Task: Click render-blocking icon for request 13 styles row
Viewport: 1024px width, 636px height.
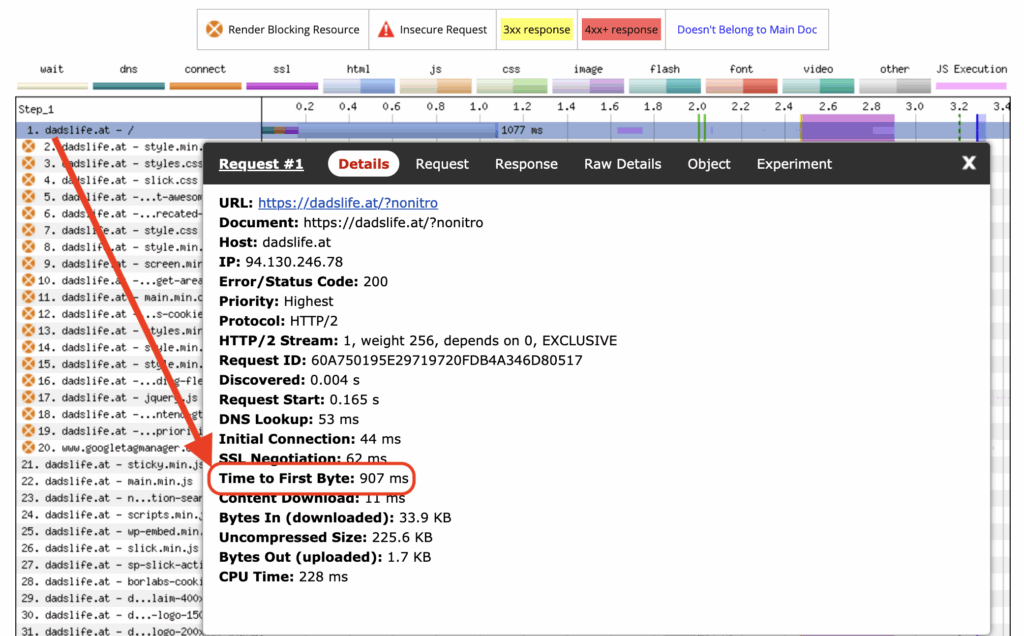Action: pyautogui.click(x=29, y=331)
